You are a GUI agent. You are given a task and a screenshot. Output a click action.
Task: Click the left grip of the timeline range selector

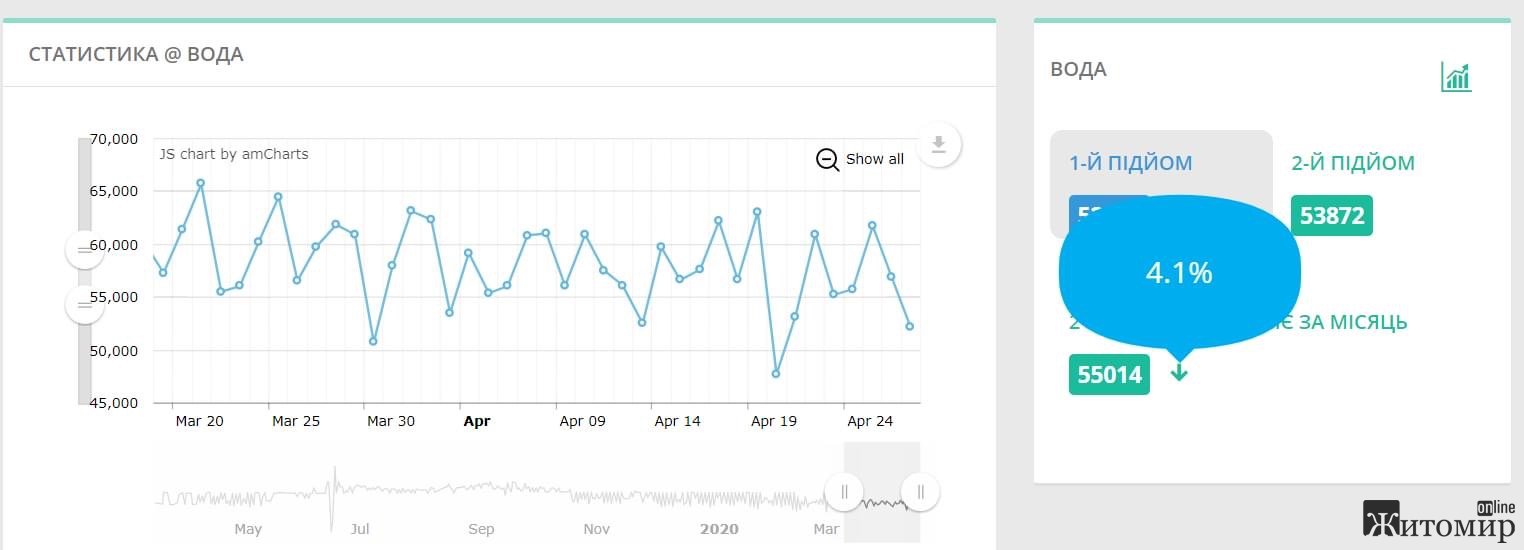[844, 492]
